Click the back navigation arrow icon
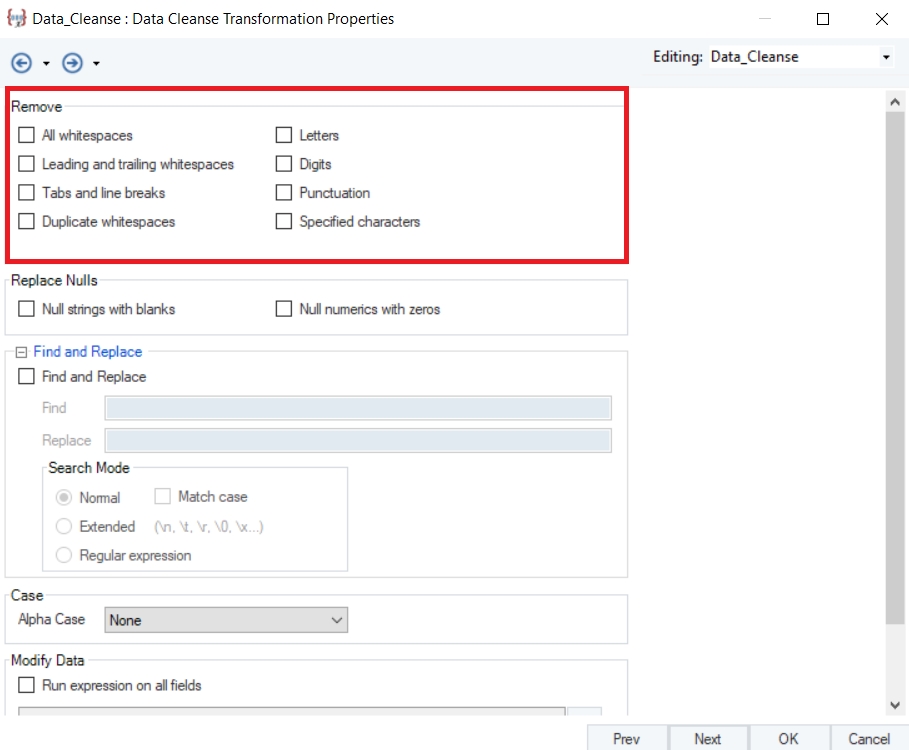The height and width of the screenshot is (750, 909). point(22,63)
